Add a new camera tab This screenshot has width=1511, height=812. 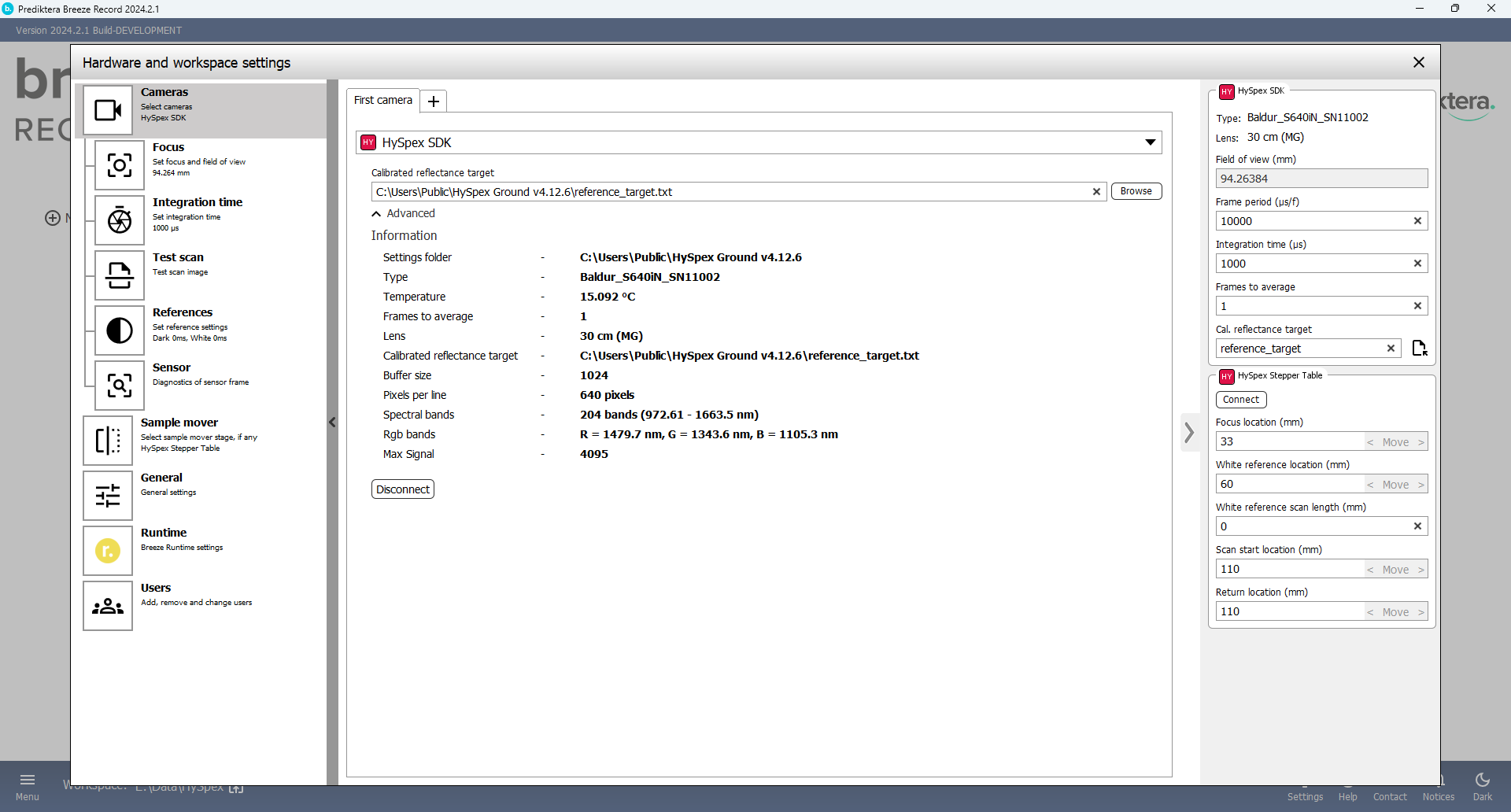coord(434,101)
